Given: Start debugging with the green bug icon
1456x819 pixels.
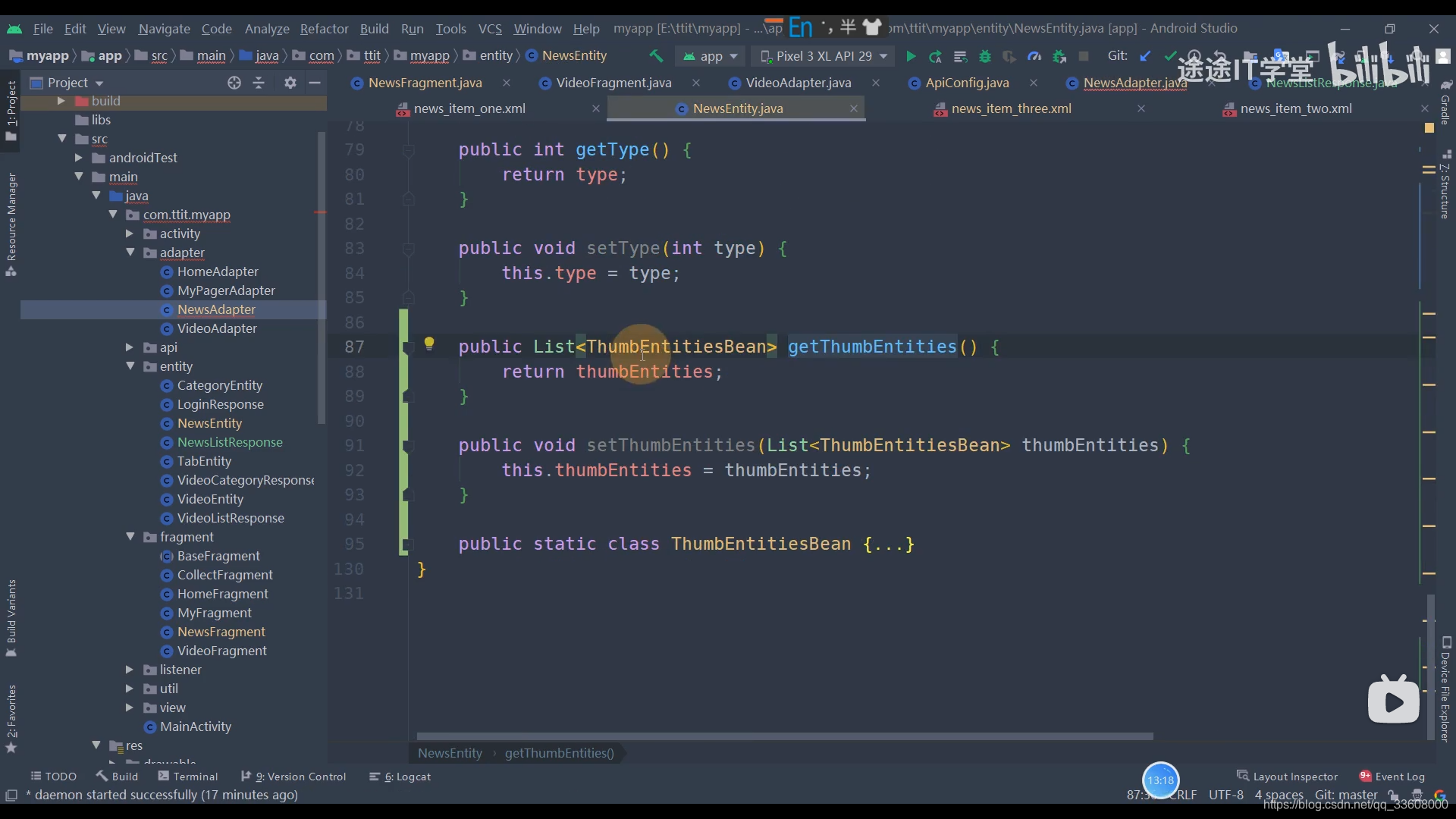Looking at the screenshot, I should (985, 56).
